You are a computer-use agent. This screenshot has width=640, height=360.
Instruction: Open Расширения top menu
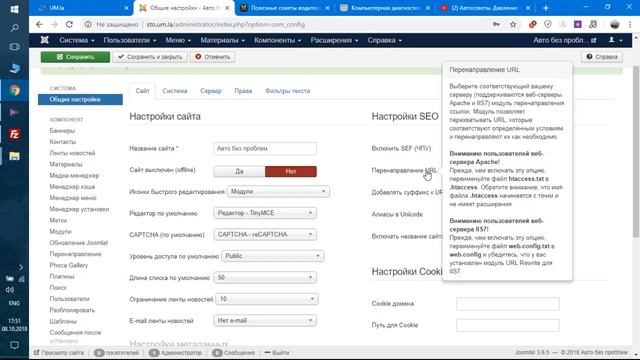334,40
